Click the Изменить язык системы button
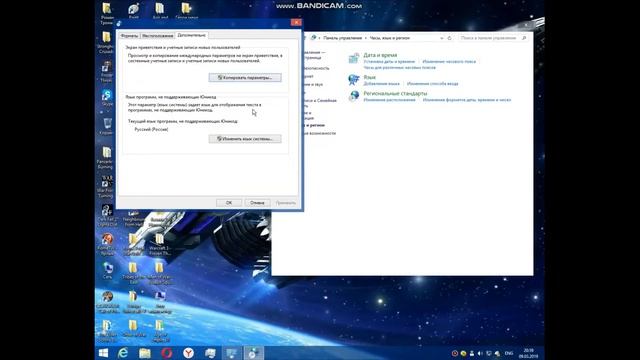Viewport: 640px width, 360px height. click(x=245, y=139)
